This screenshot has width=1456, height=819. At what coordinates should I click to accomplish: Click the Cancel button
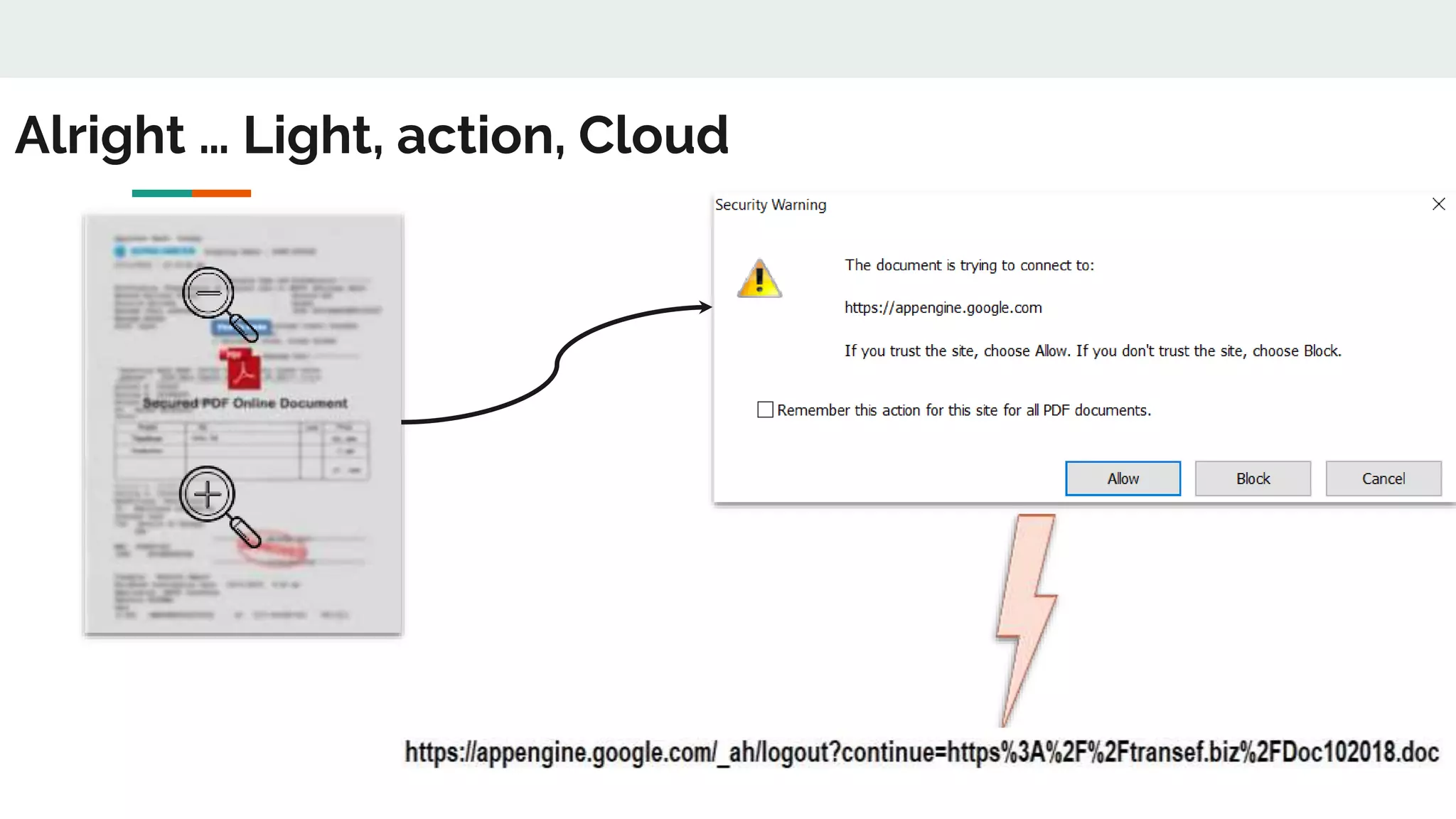pyautogui.click(x=1383, y=478)
